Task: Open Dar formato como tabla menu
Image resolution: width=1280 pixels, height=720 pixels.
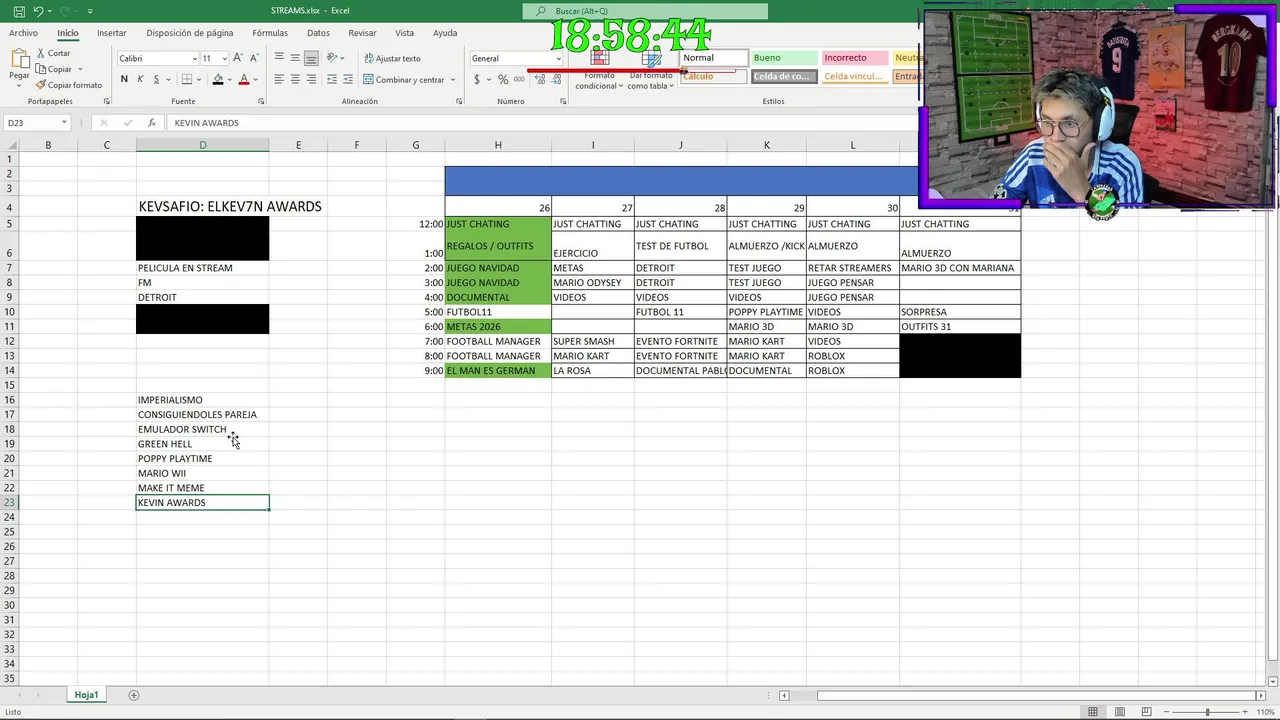Action: [x=651, y=68]
